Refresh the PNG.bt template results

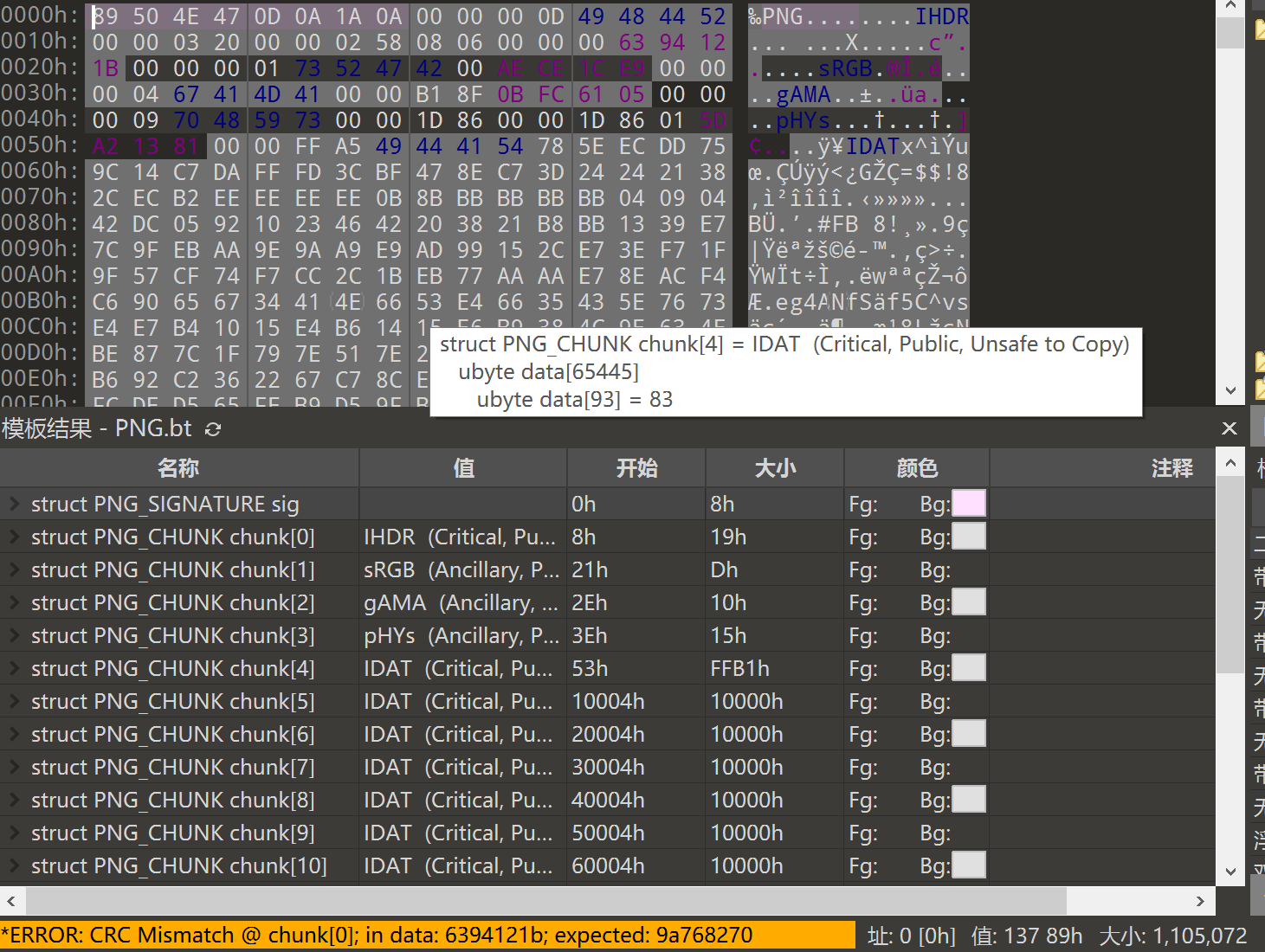(213, 429)
